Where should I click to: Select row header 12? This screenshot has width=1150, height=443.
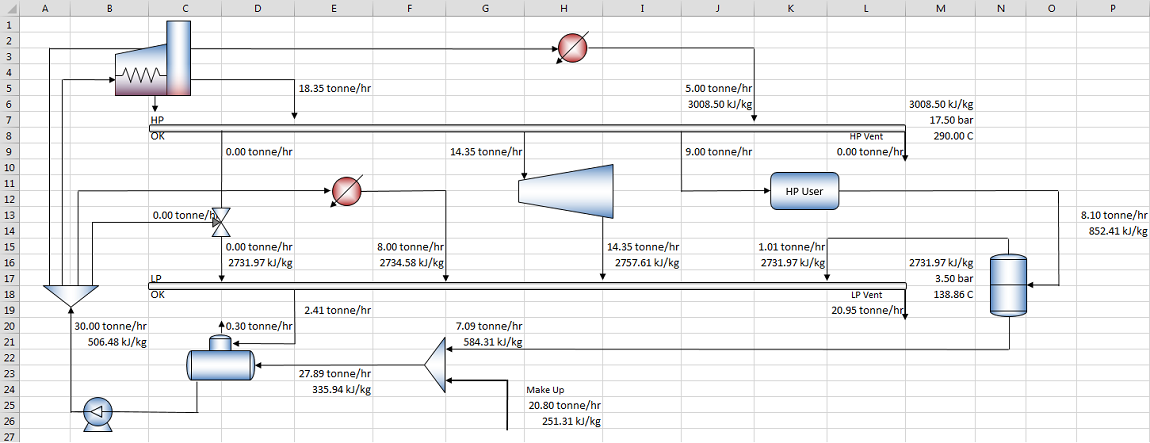(x=9, y=199)
